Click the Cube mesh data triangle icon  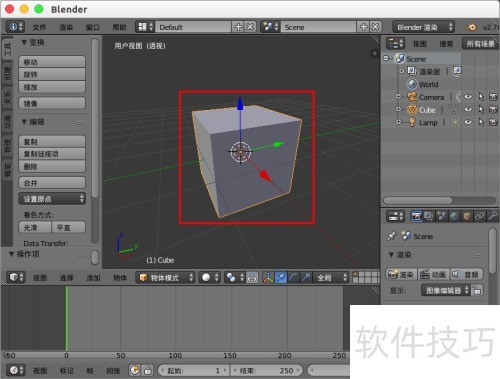click(x=453, y=109)
